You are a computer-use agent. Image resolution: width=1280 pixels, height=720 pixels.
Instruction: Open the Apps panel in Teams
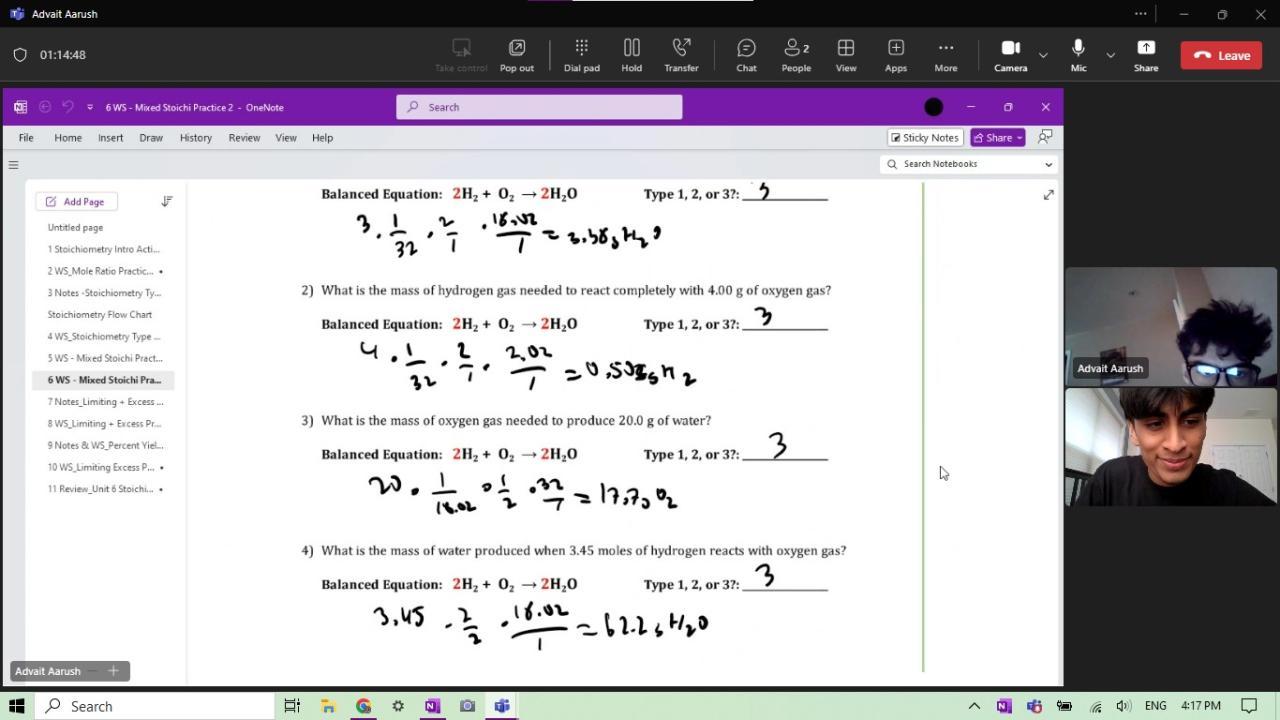pos(895,55)
